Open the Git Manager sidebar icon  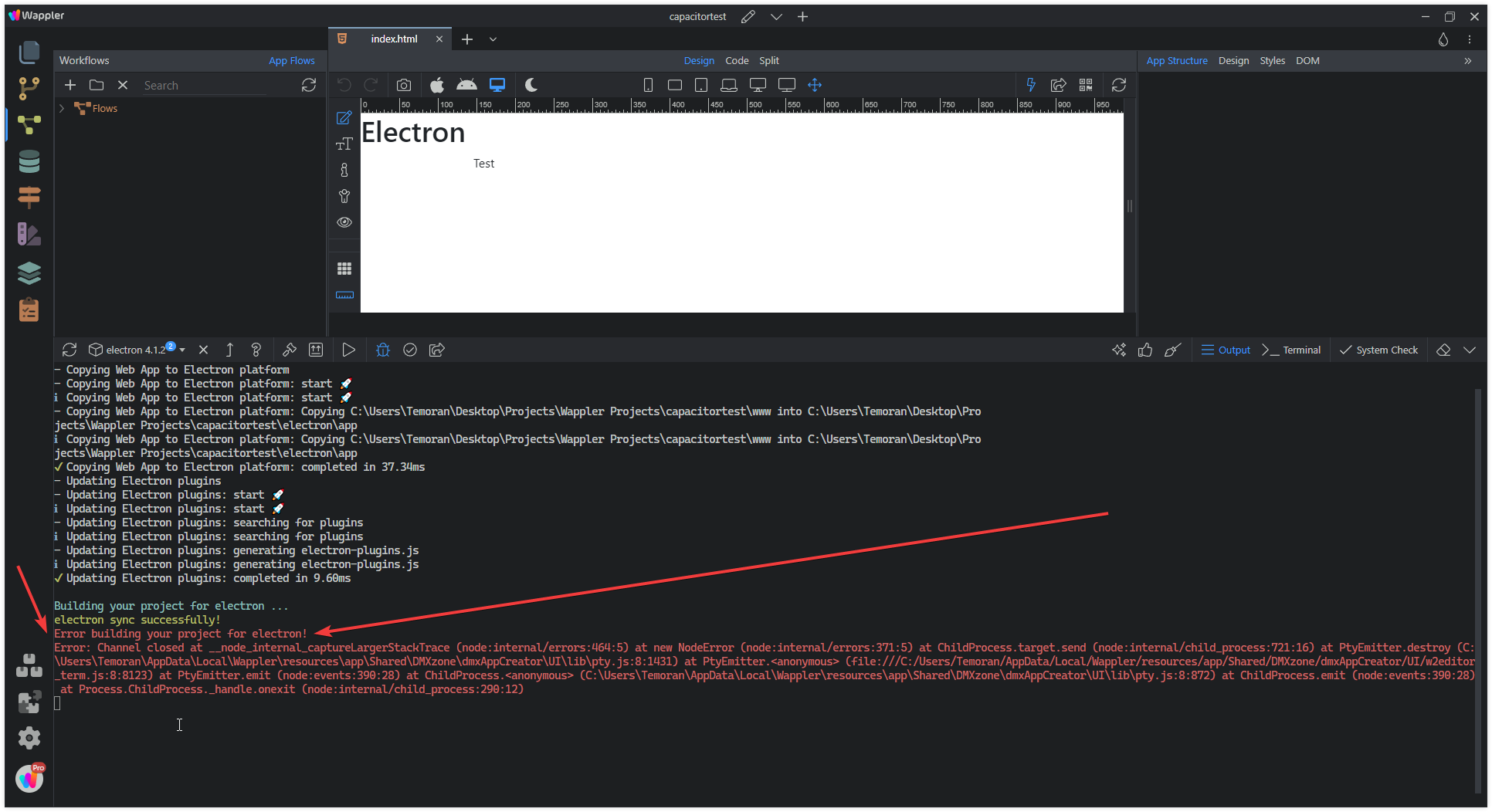[29, 89]
